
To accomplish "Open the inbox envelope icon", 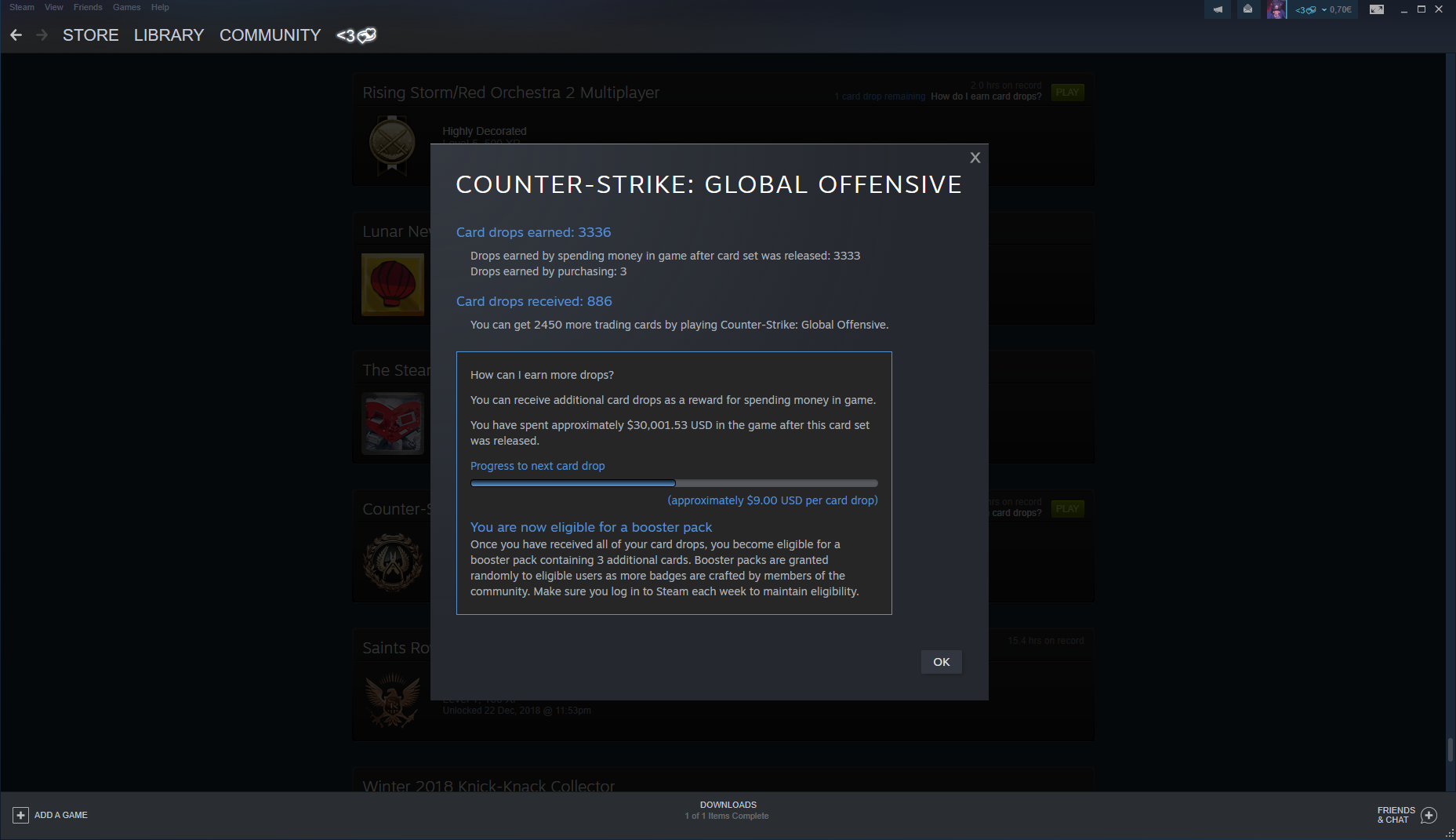I will (1247, 9).
